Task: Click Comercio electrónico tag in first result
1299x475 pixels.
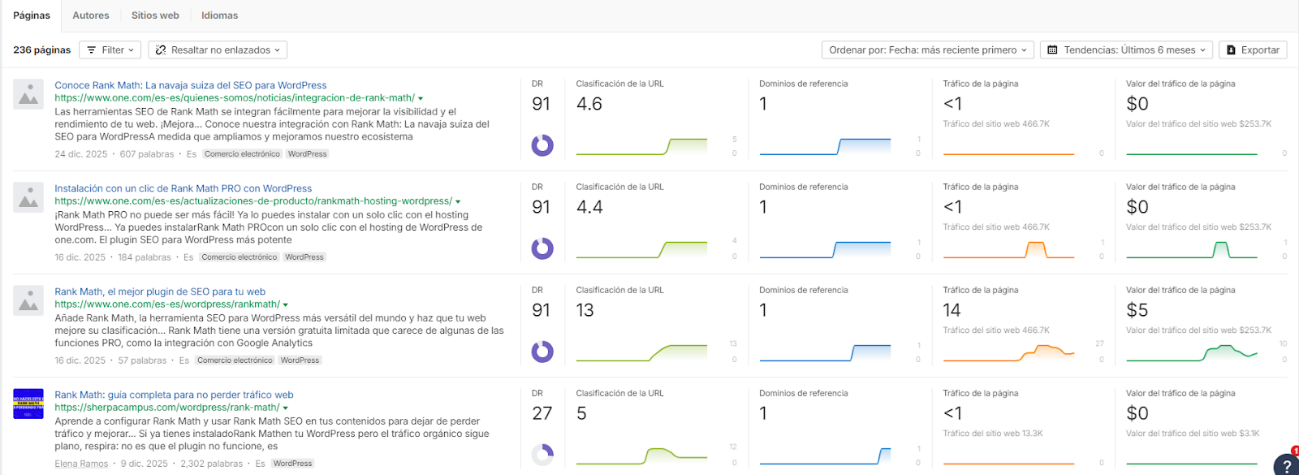Action: click(242, 154)
